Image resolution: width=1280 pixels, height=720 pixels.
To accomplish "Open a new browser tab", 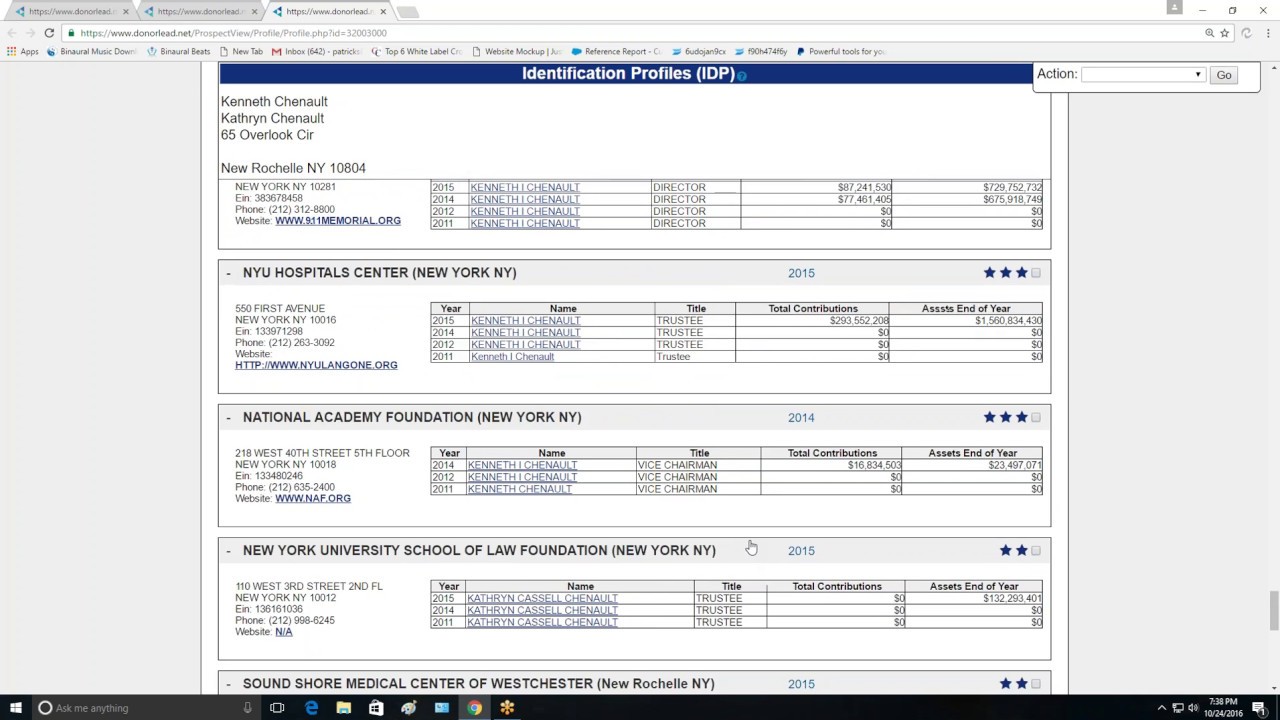I will (x=408, y=12).
